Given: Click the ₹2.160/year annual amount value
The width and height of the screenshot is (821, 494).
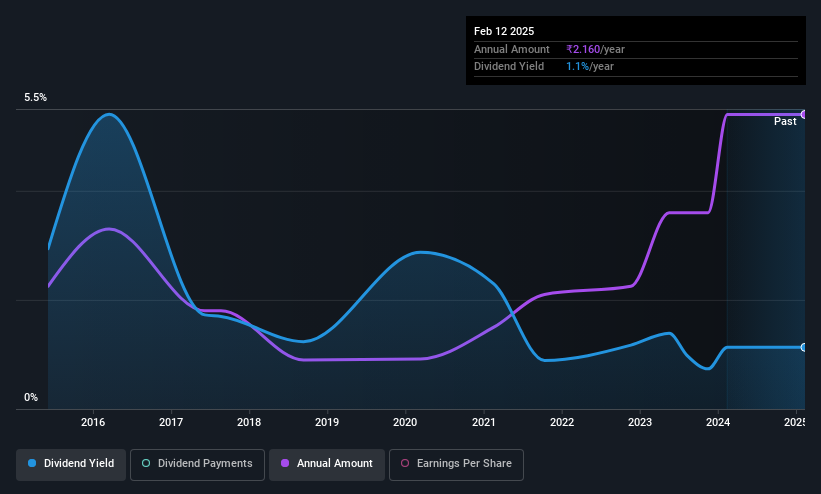Looking at the screenshot, I should (595, 49).
